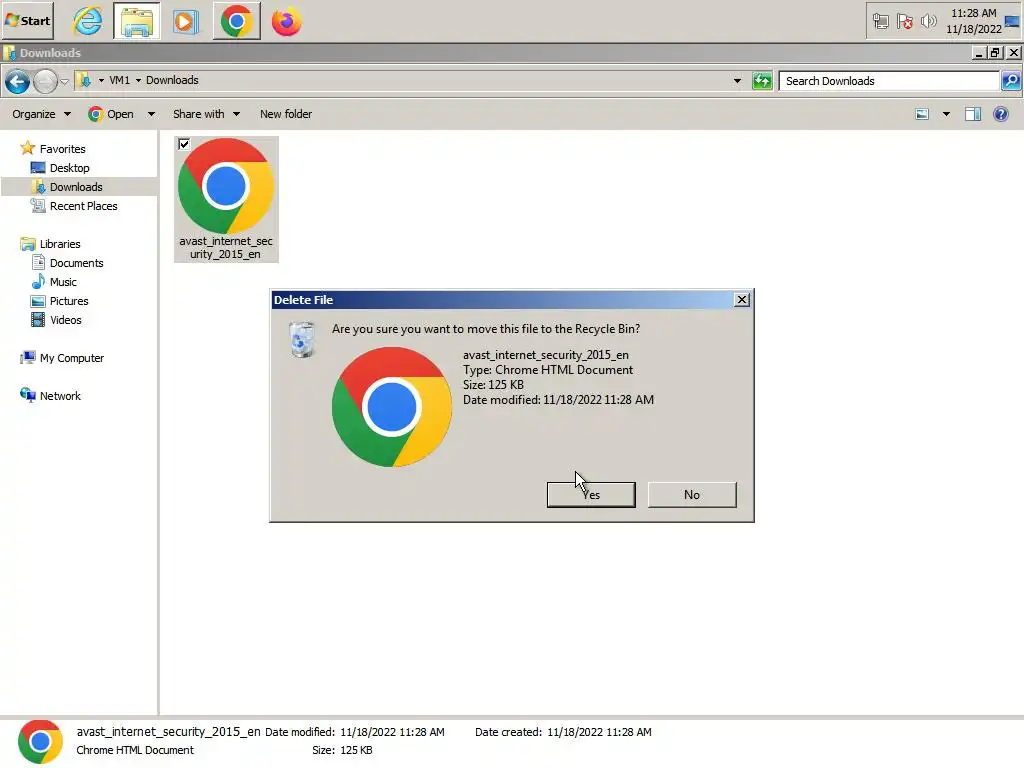Click the folder icon in address bar

84,80
